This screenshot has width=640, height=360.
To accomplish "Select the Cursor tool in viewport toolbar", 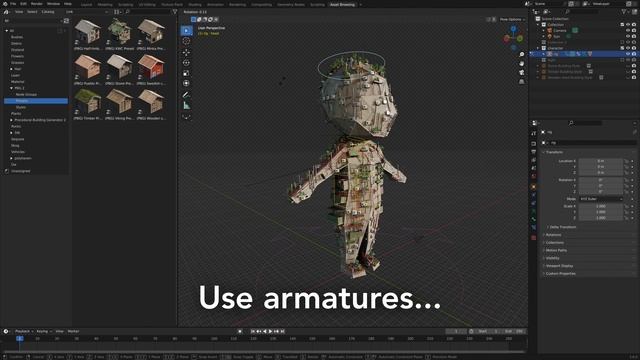I will (x=187, y=41).
